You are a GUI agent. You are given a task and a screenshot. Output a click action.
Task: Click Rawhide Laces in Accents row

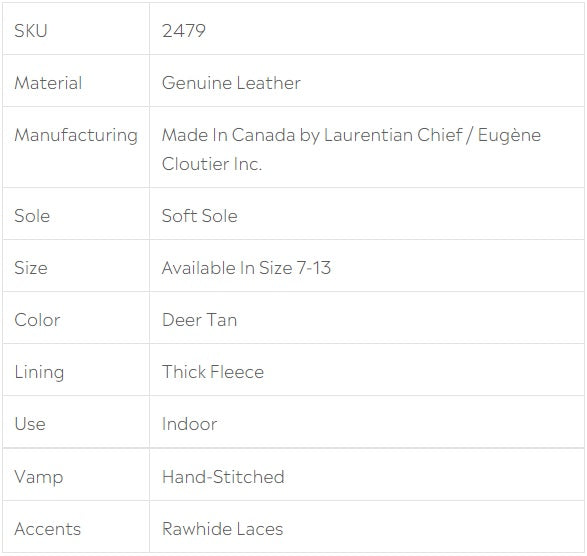pyautogui.click(x=222, y=529)
